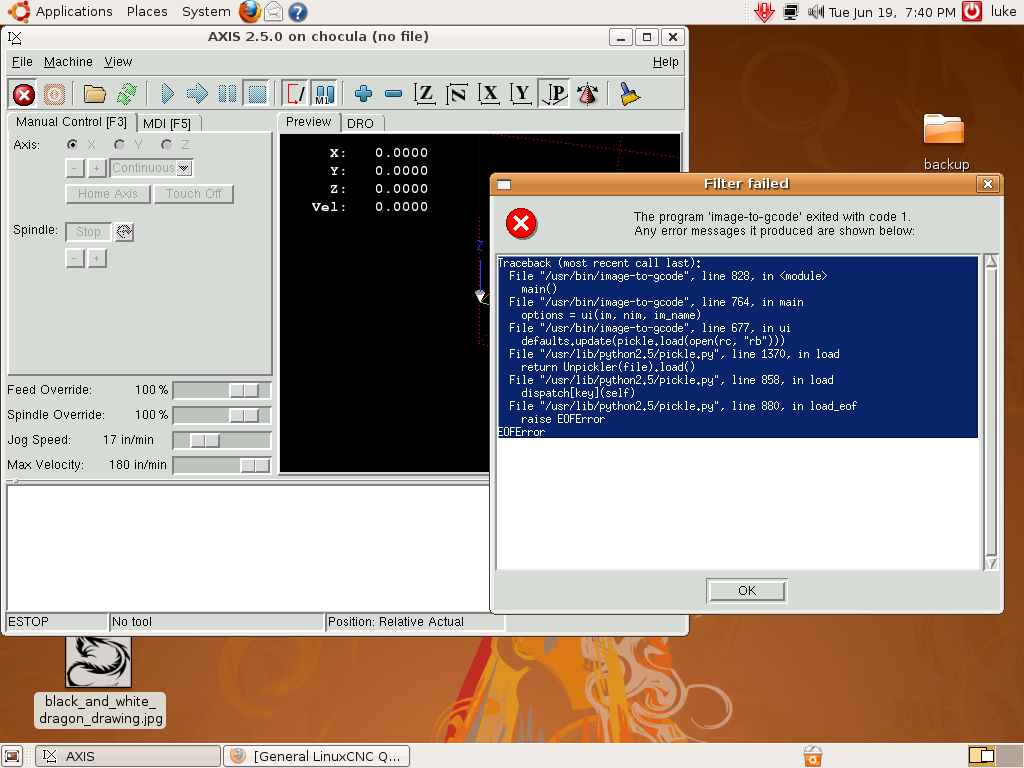Increase spindle speed plus button
The width and height of the screenshot is (1024, 768).
(97, 259)
